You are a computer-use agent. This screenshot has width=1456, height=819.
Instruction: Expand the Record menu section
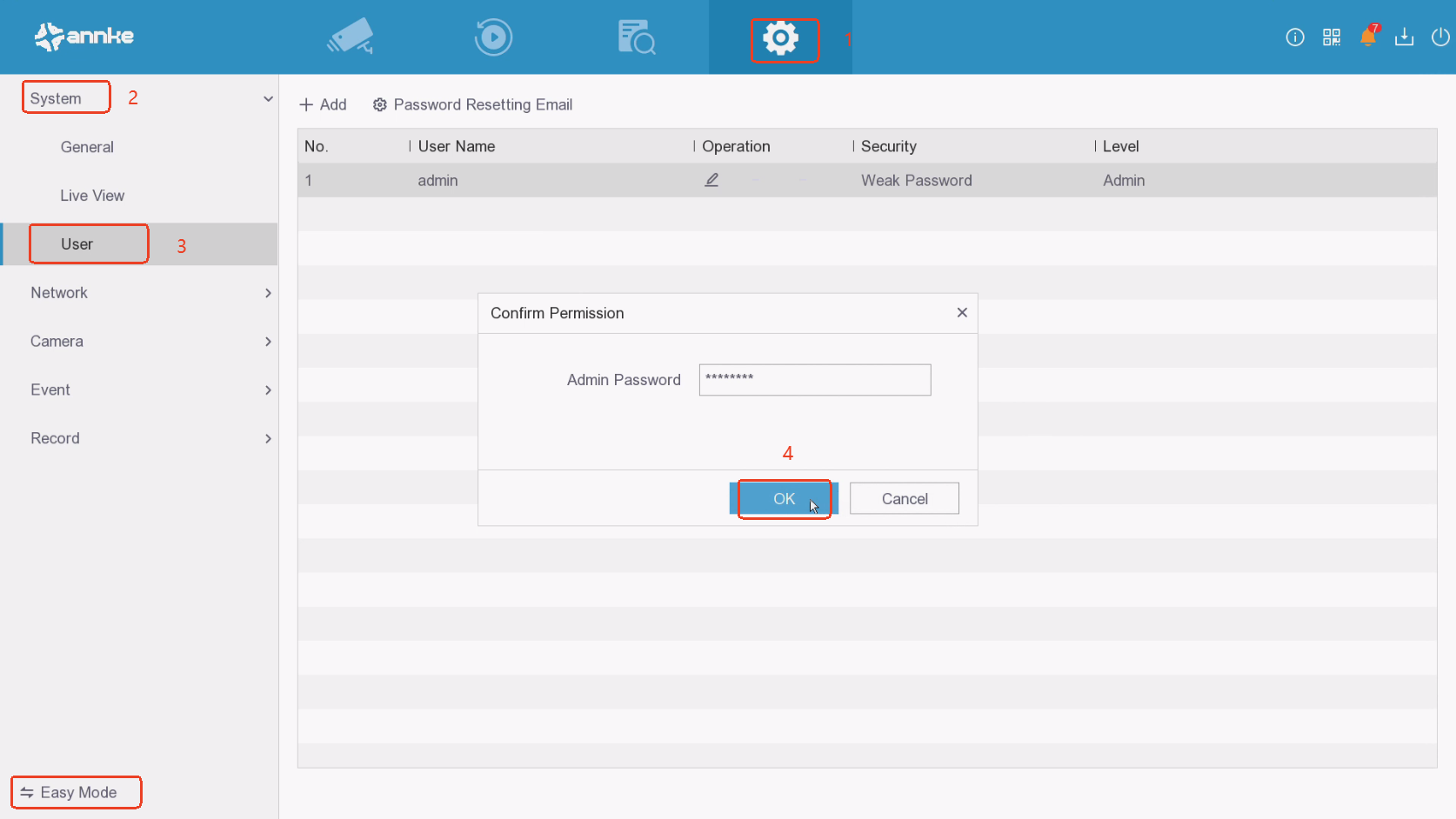268,439
